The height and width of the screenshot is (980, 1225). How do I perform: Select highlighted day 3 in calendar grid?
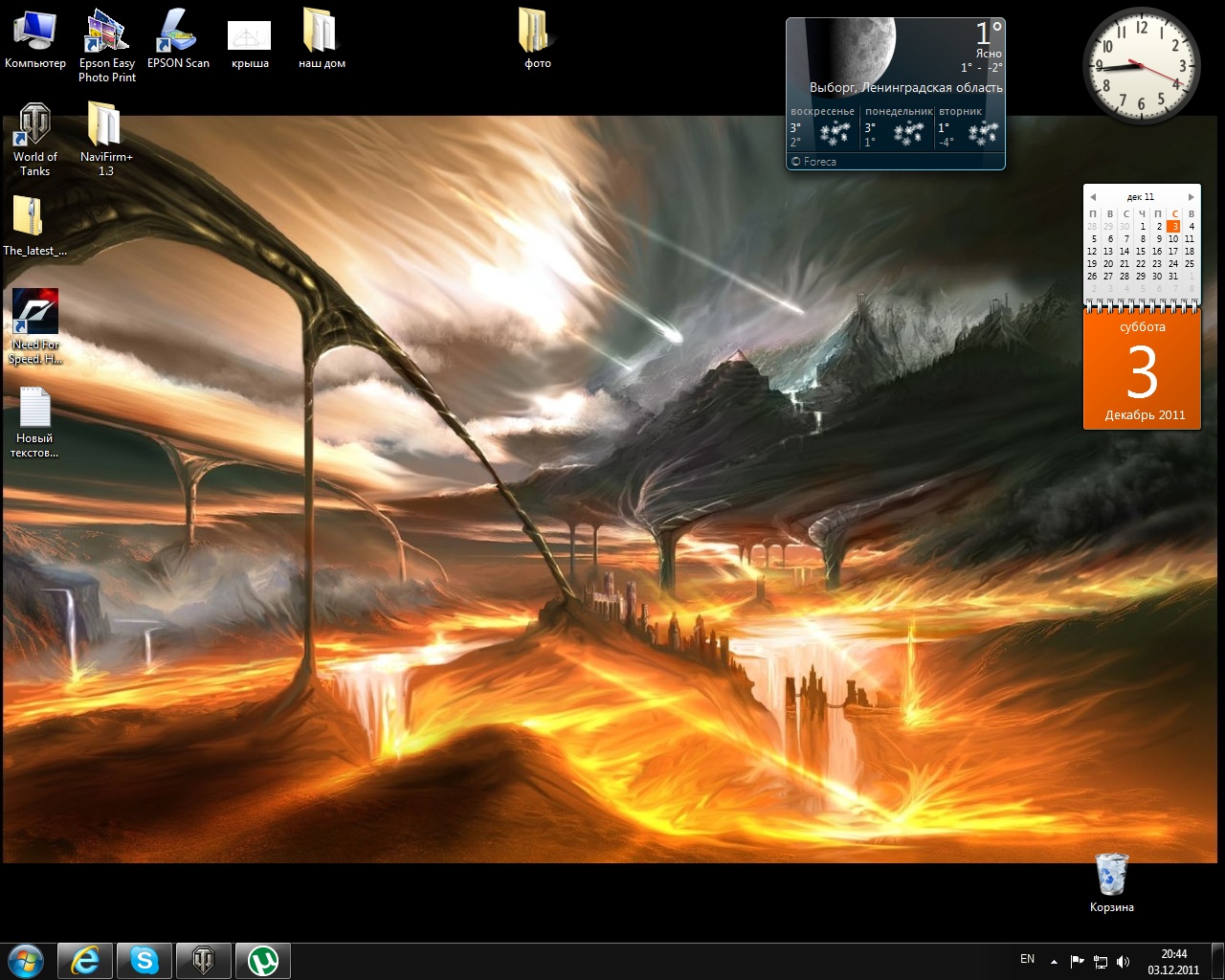(1173, 227)
